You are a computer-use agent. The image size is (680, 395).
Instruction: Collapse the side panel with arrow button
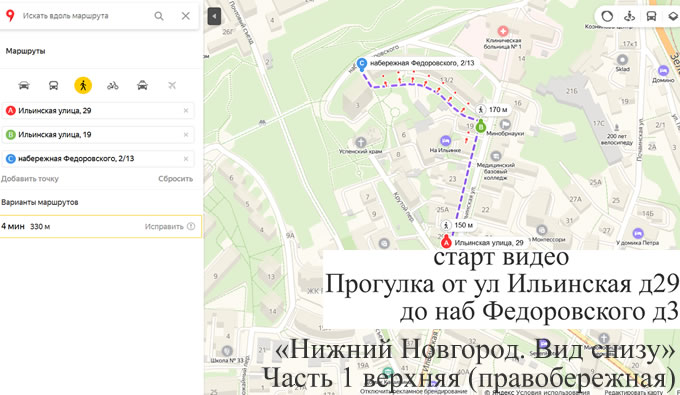(x=214, y=16)
